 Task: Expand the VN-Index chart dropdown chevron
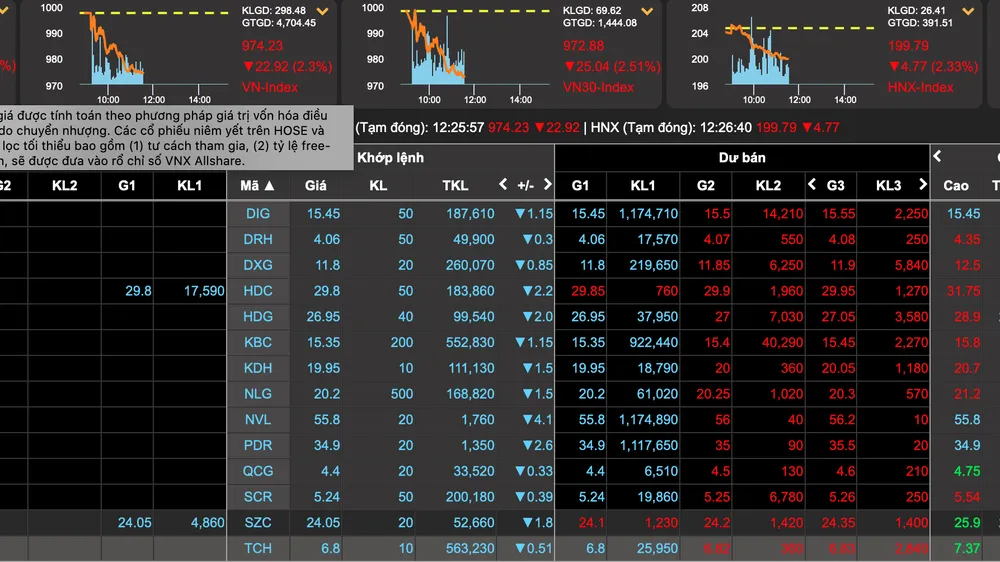pos(323,11)
